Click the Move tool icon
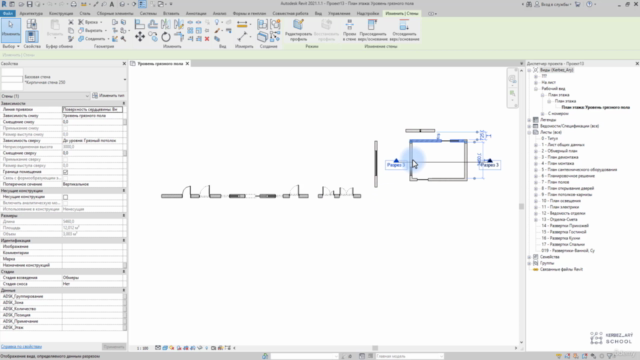Screen dimensions: 640x360 pyautogui.click(x=140, y=37)
